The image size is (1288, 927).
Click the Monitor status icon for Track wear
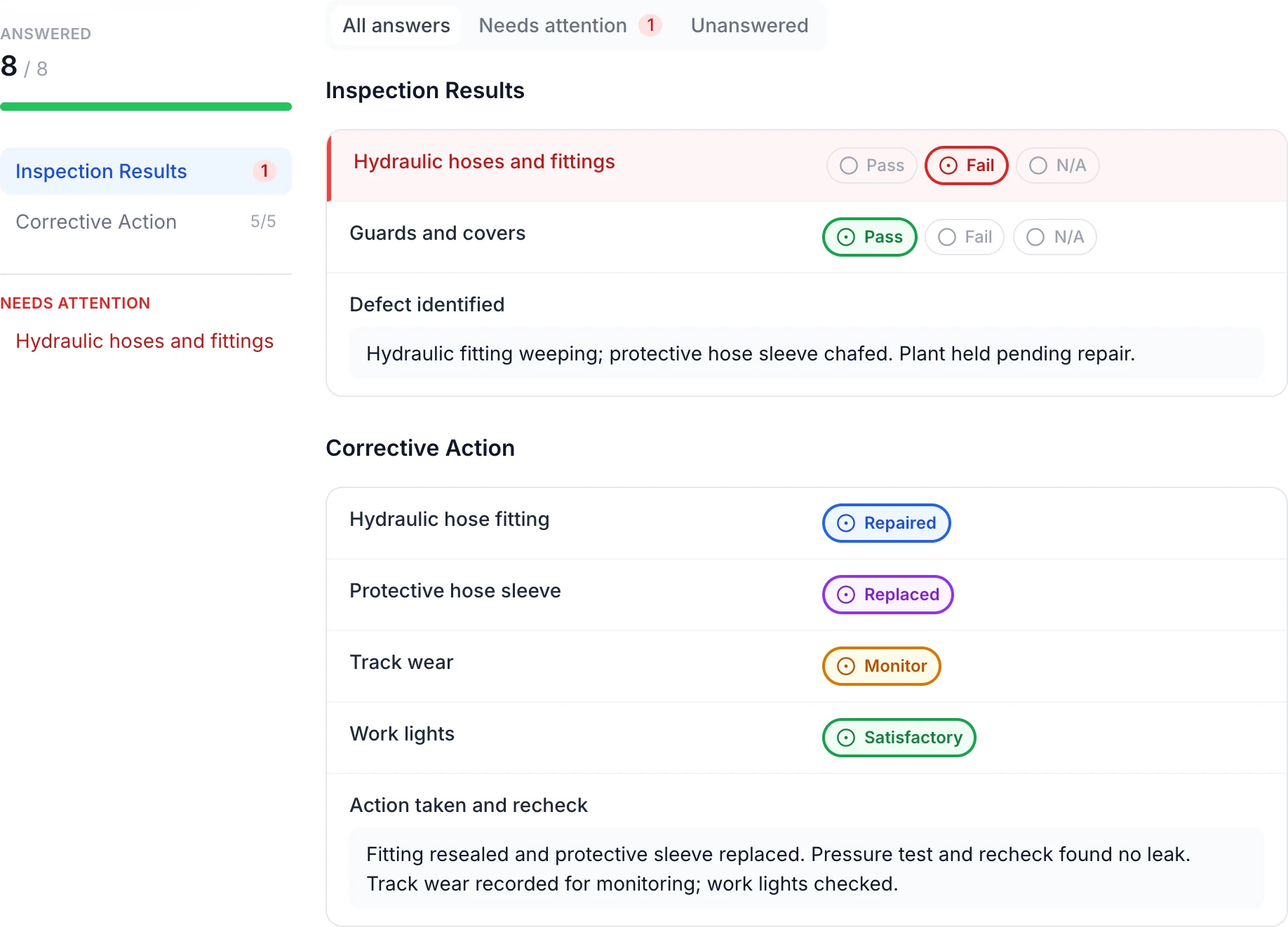846,666
